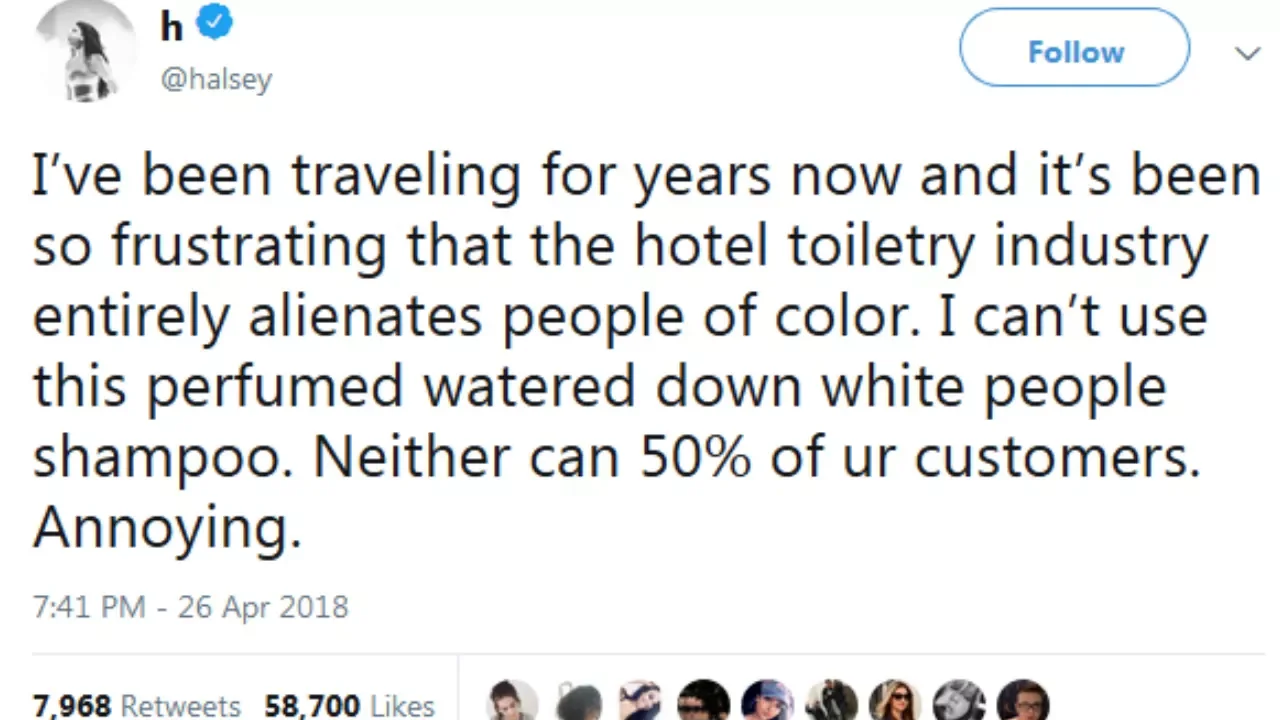Click the blue verified badge
This screenshot has height=720, width=1280.
pyautogui.click(x=214, y=23)
